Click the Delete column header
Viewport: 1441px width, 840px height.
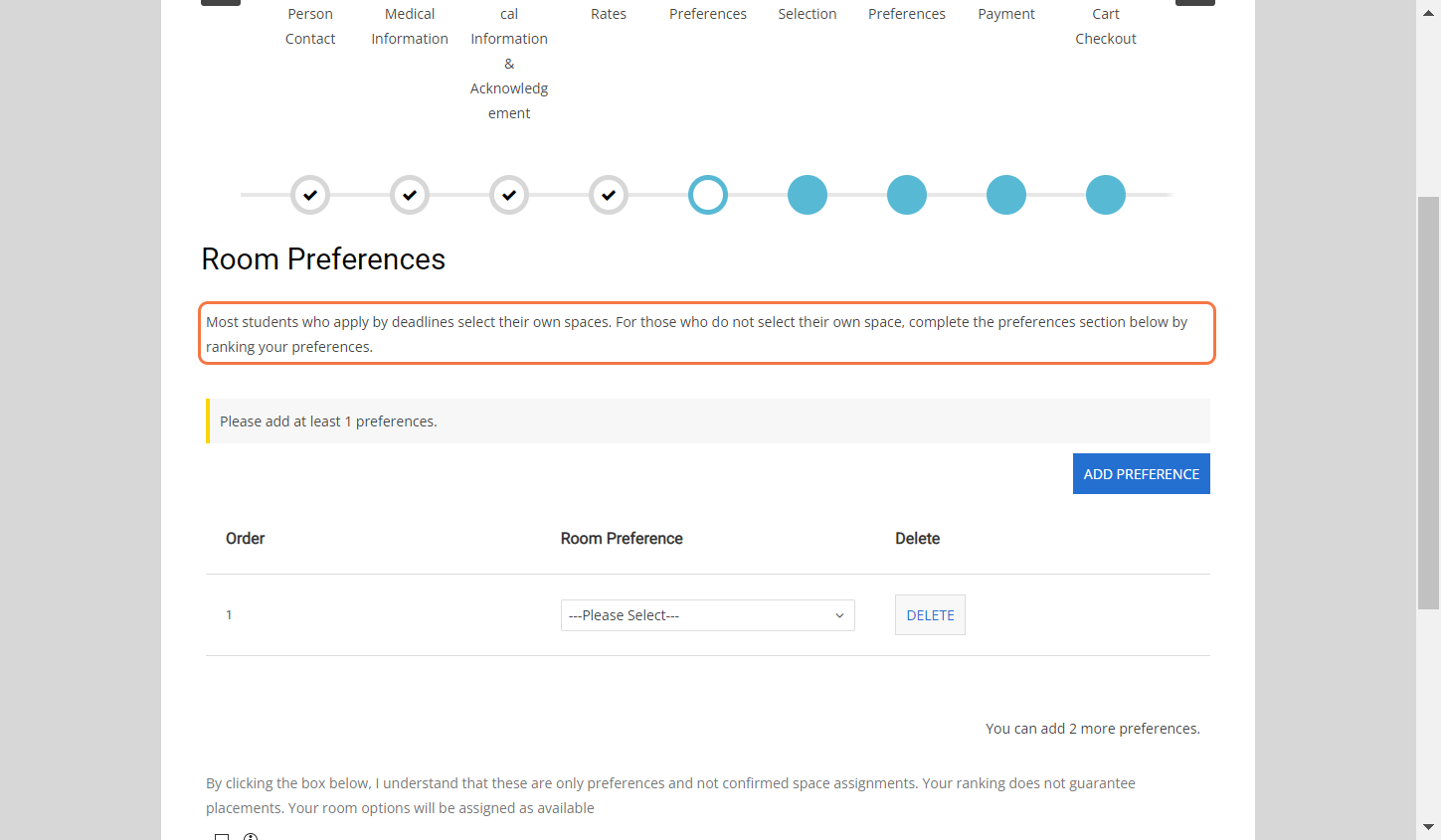[x=917, y=539]
